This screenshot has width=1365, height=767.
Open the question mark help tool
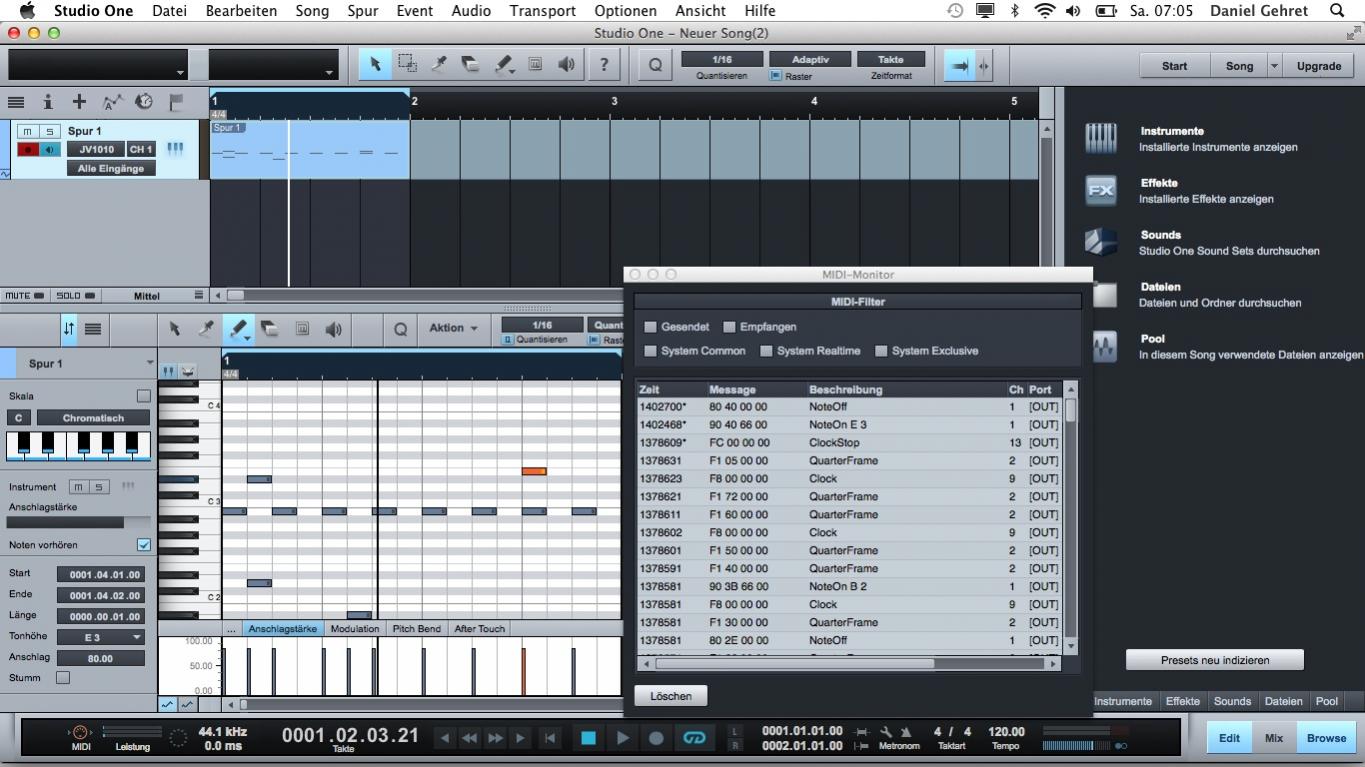[603, 64]
